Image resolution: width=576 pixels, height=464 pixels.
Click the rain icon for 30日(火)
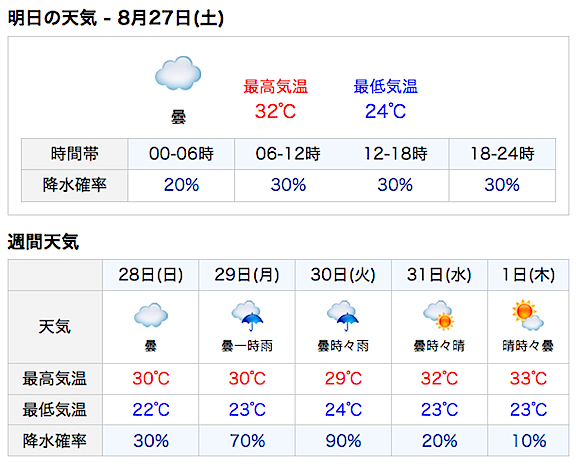[343, 316]
